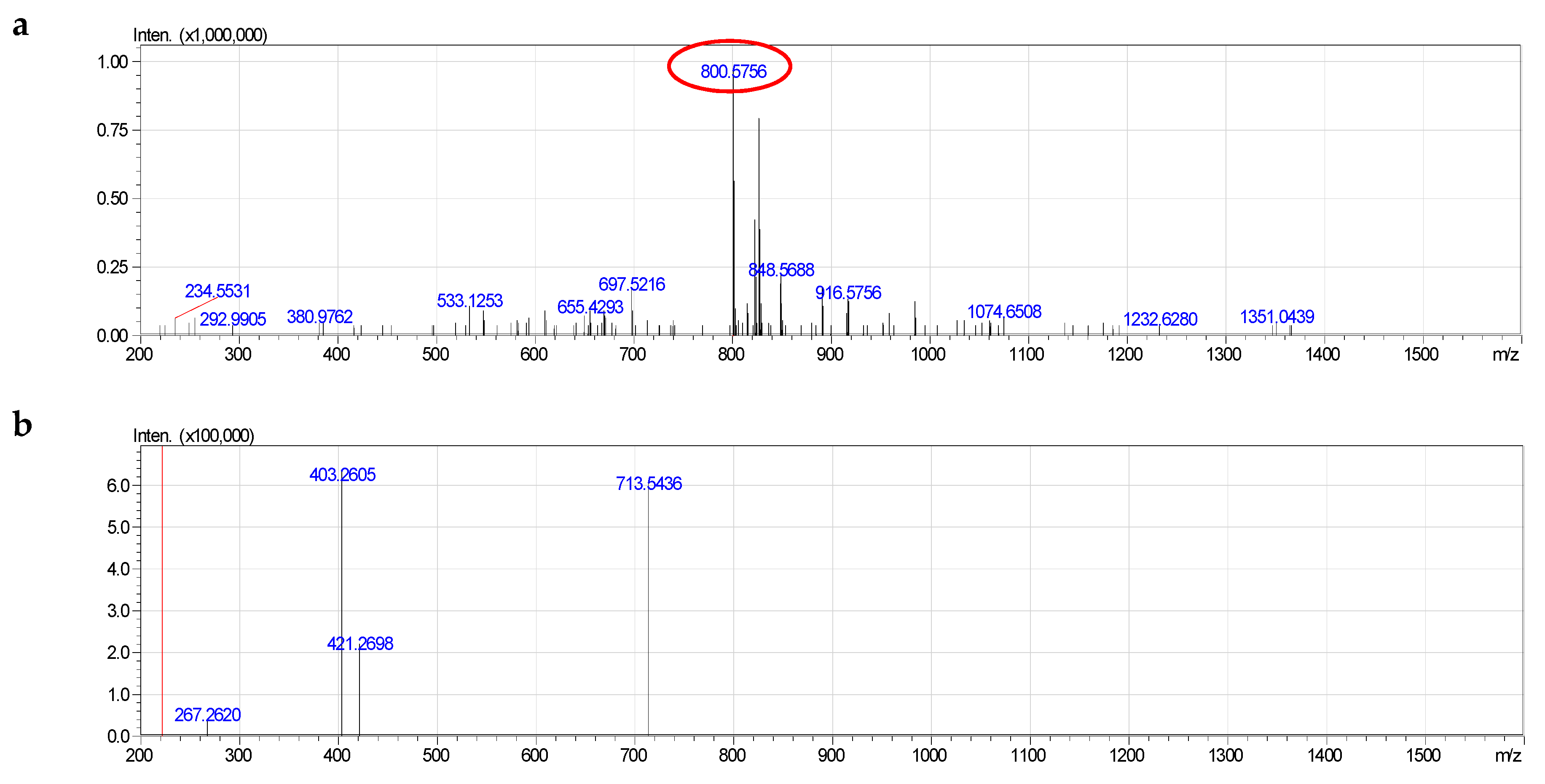Select the 697.5216 annotation
1545x784 pixels.
[632, 285]
